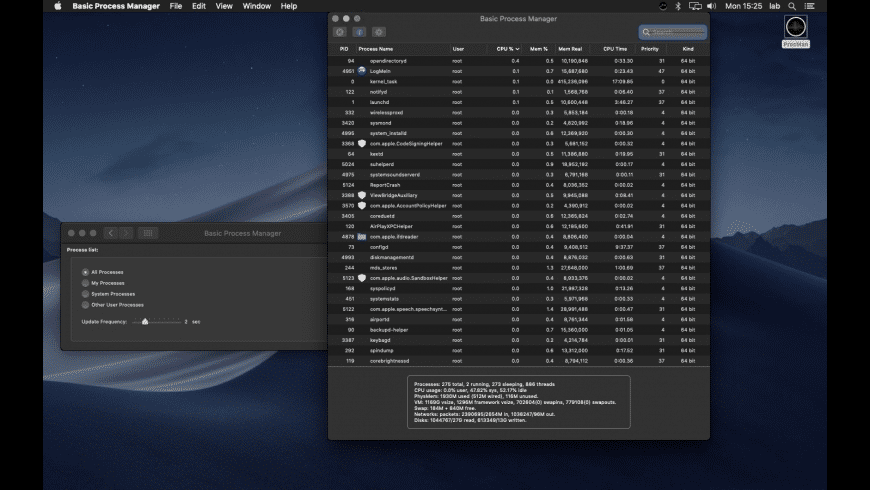This screenshot has width=870, height=490.
Task: Select the opendirectoryd process row
Action: (519, 61)
